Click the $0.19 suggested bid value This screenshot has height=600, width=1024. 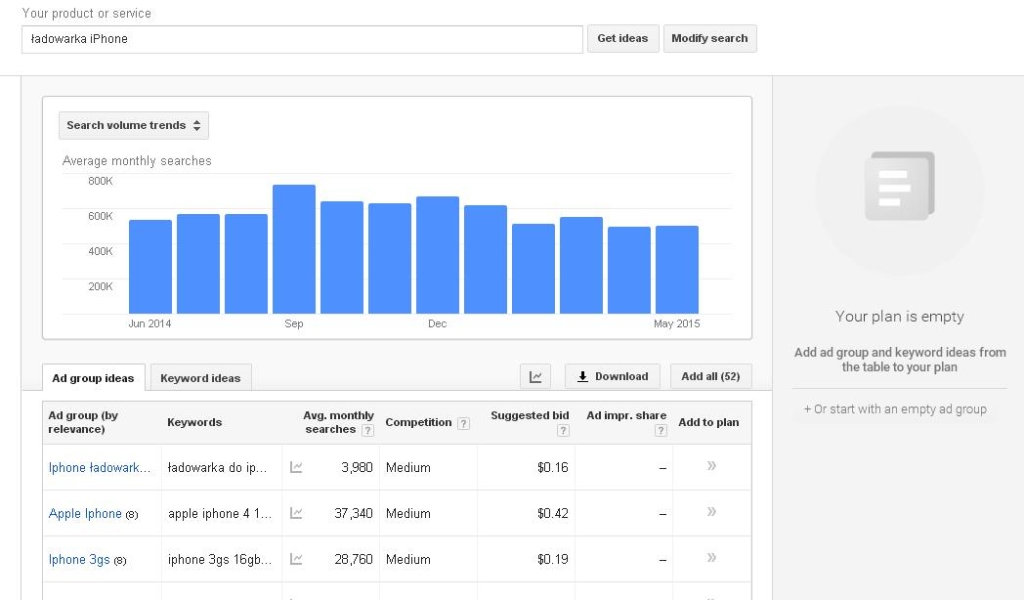(x=552, y=560)
